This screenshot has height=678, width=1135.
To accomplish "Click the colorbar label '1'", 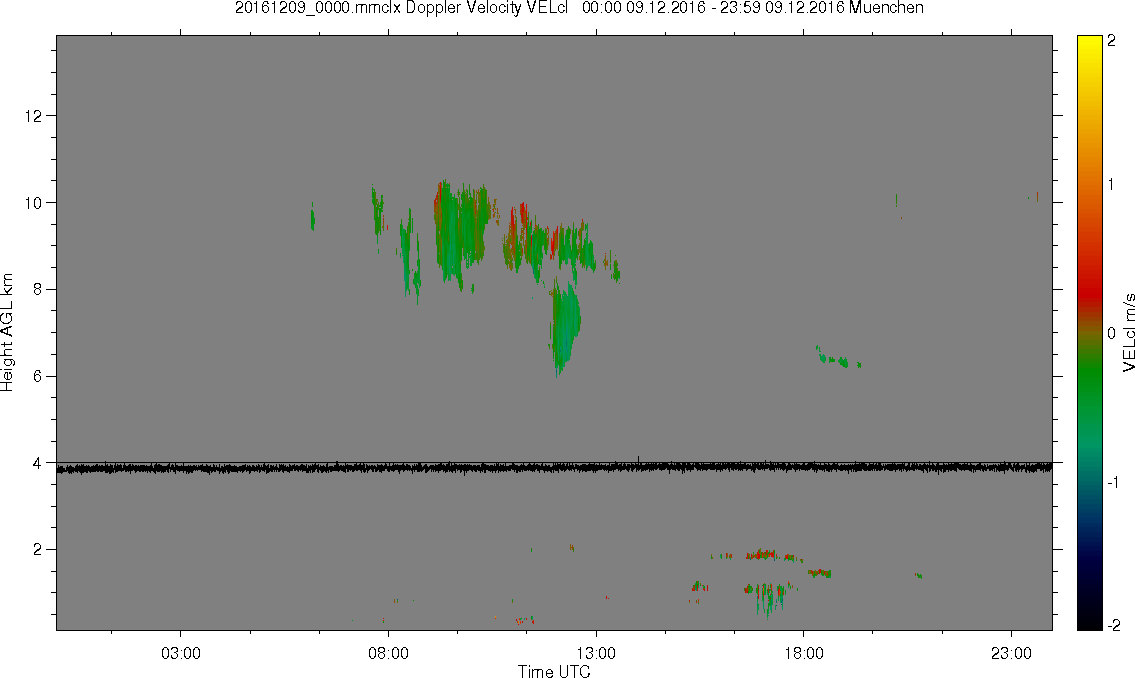I will point(1111,185).
